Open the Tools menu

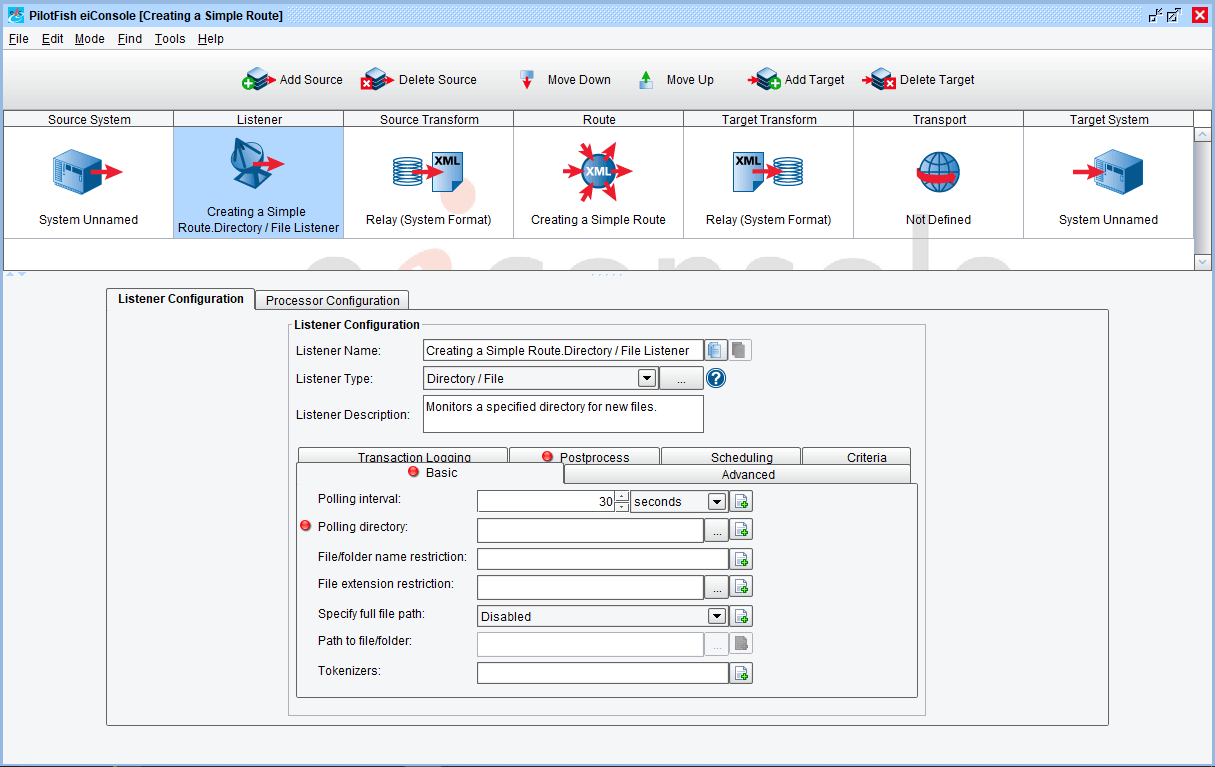tap(170, 39)
